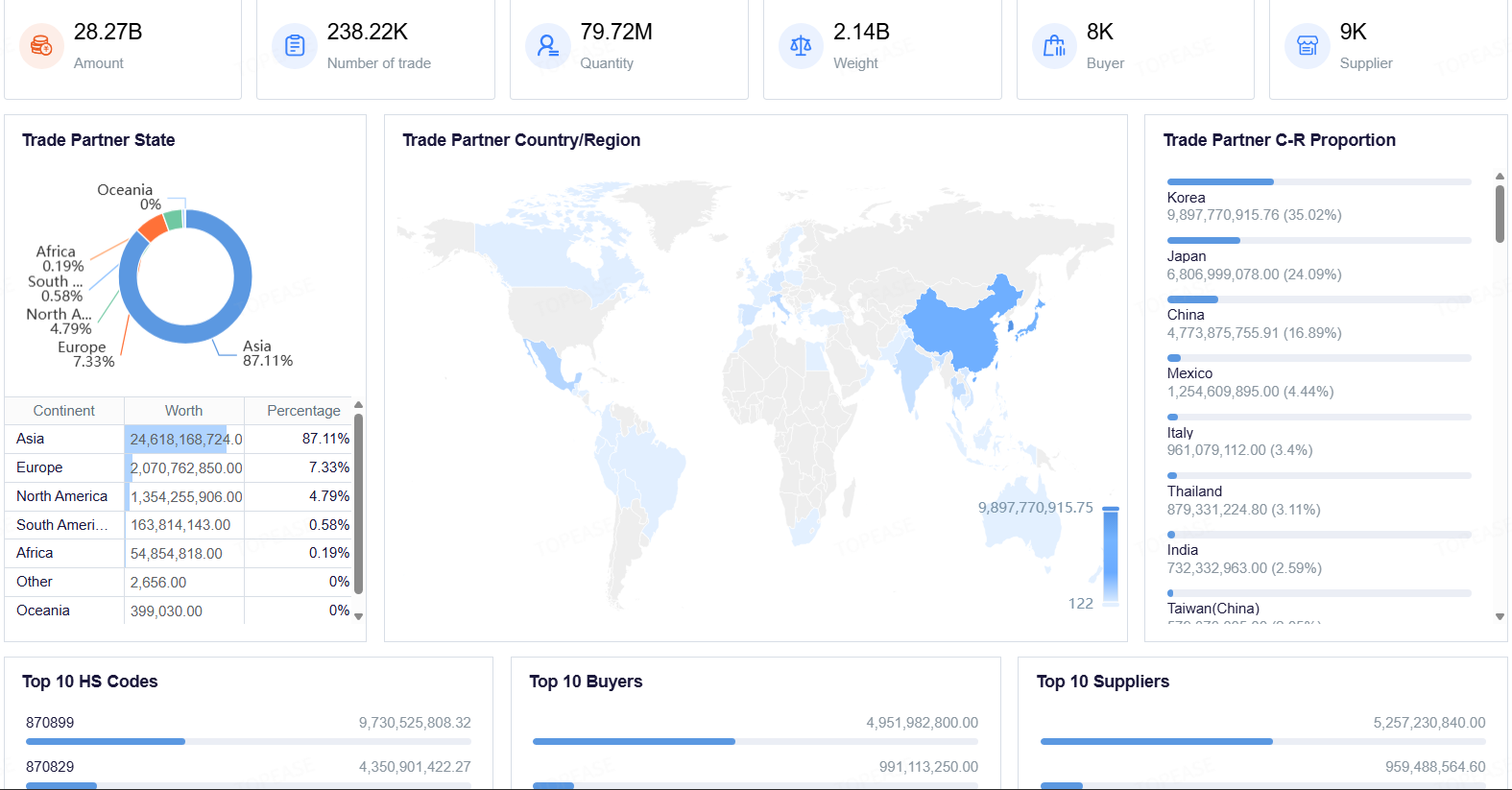Click the Other continent row

tap(180, 582)
